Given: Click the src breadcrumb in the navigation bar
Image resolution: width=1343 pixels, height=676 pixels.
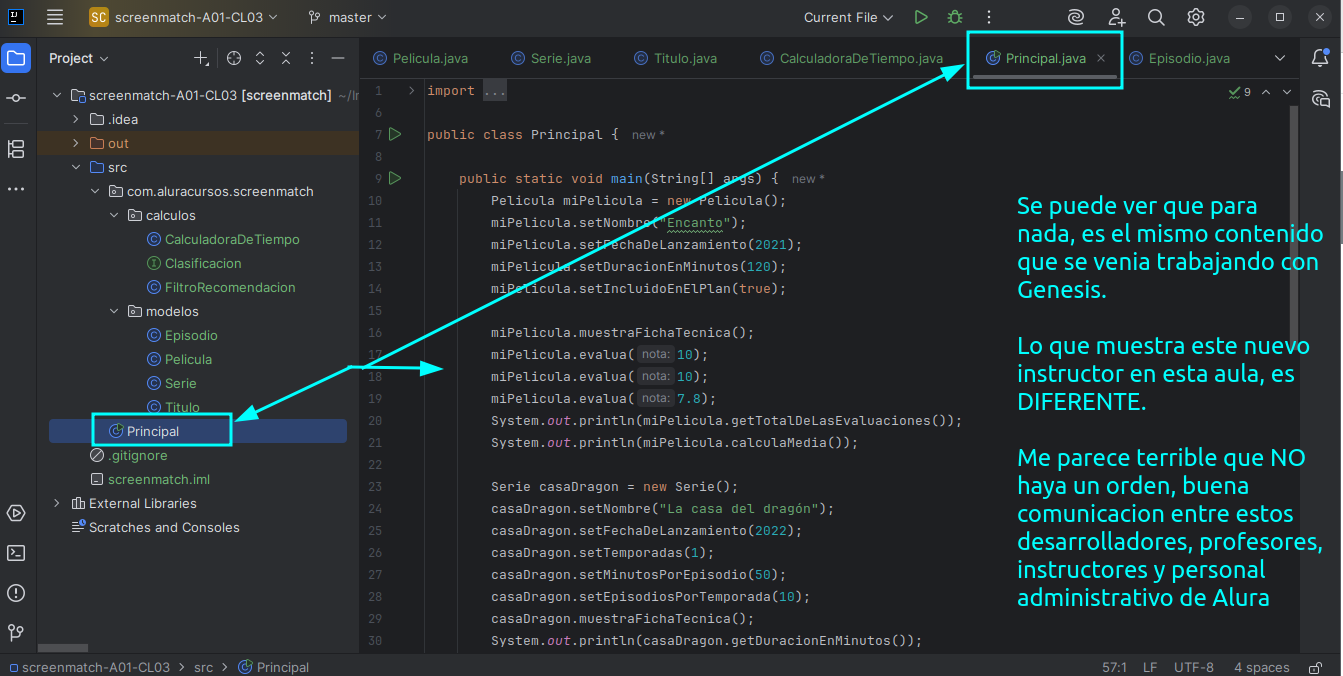Looking at the screenshot, I should [203, 667].
